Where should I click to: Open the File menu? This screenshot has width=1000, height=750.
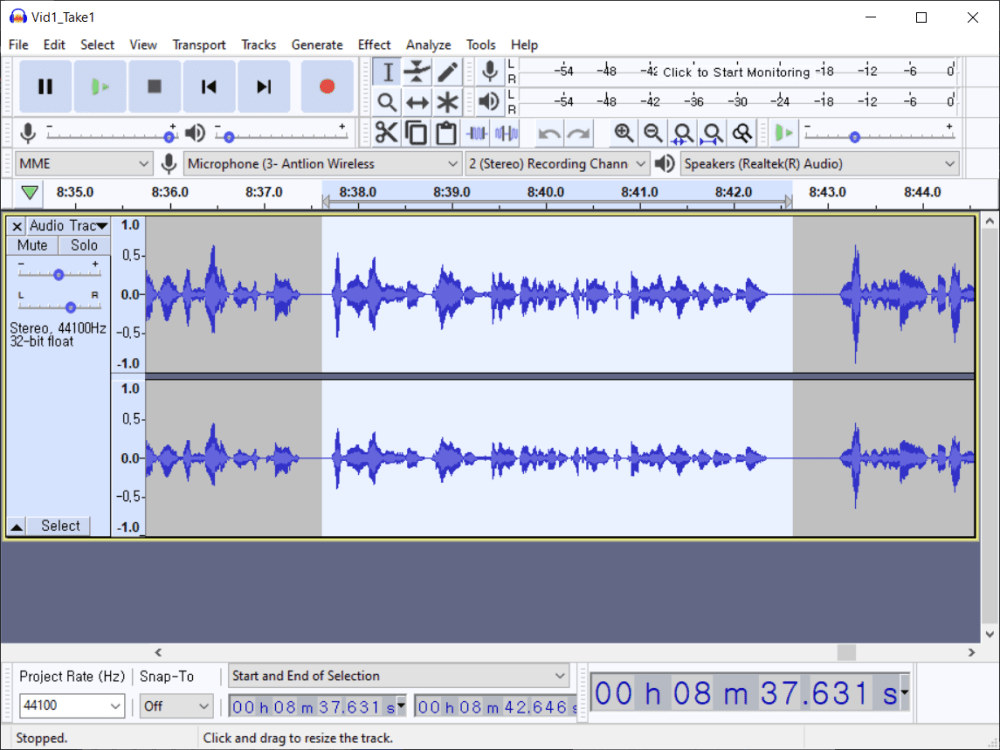[18, 45]
